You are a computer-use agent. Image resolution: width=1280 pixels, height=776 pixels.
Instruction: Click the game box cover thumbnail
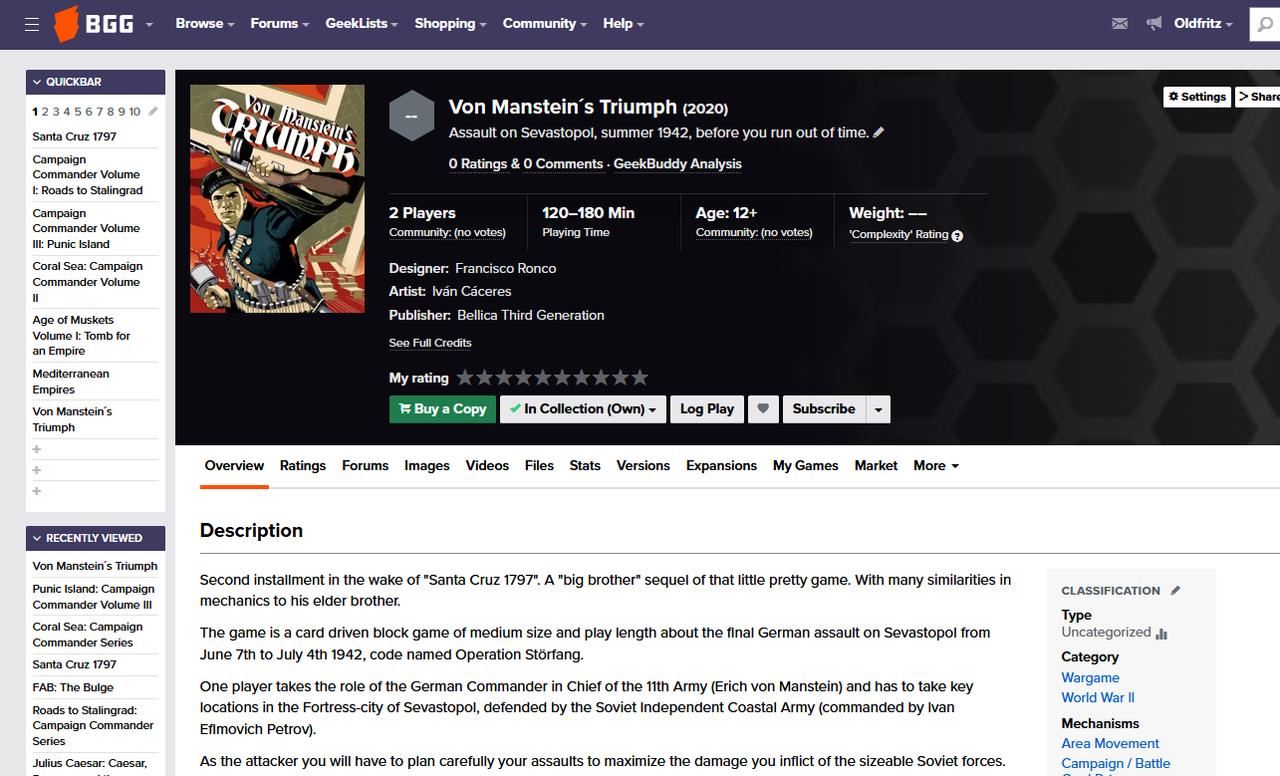tap(277, 199)
